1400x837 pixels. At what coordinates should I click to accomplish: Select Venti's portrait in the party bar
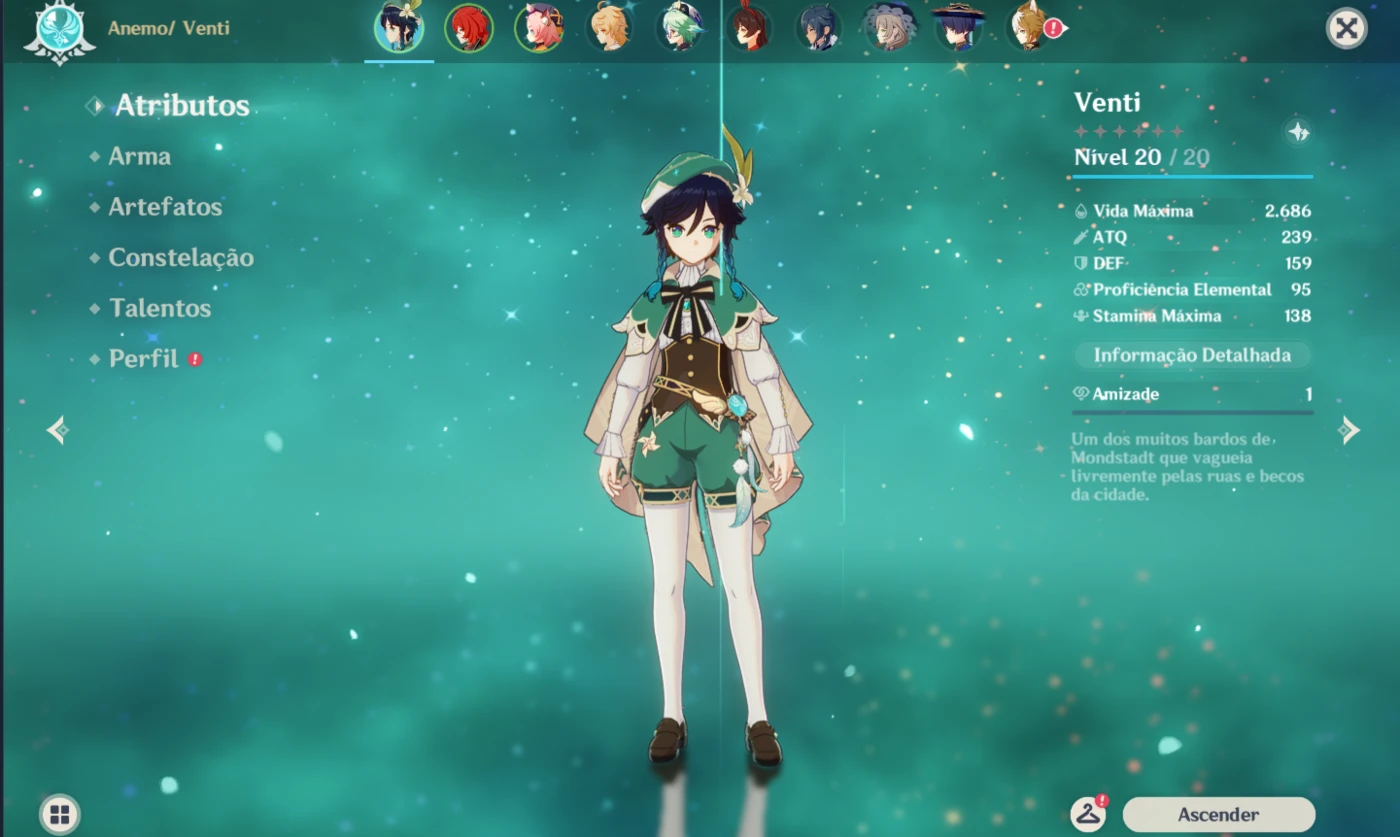[399, 28]
